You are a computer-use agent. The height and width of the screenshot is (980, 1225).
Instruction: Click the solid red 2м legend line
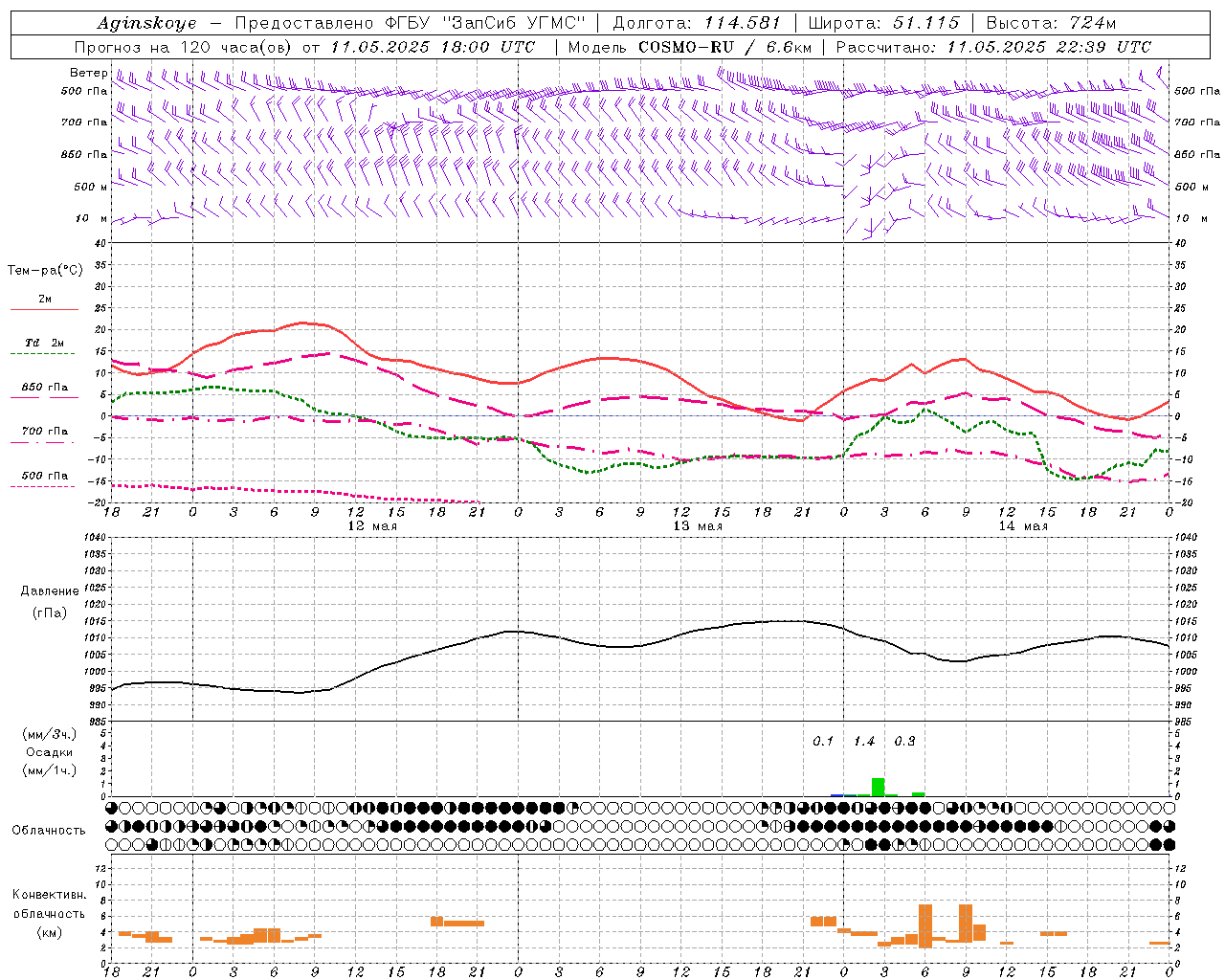tap(44, 310)
